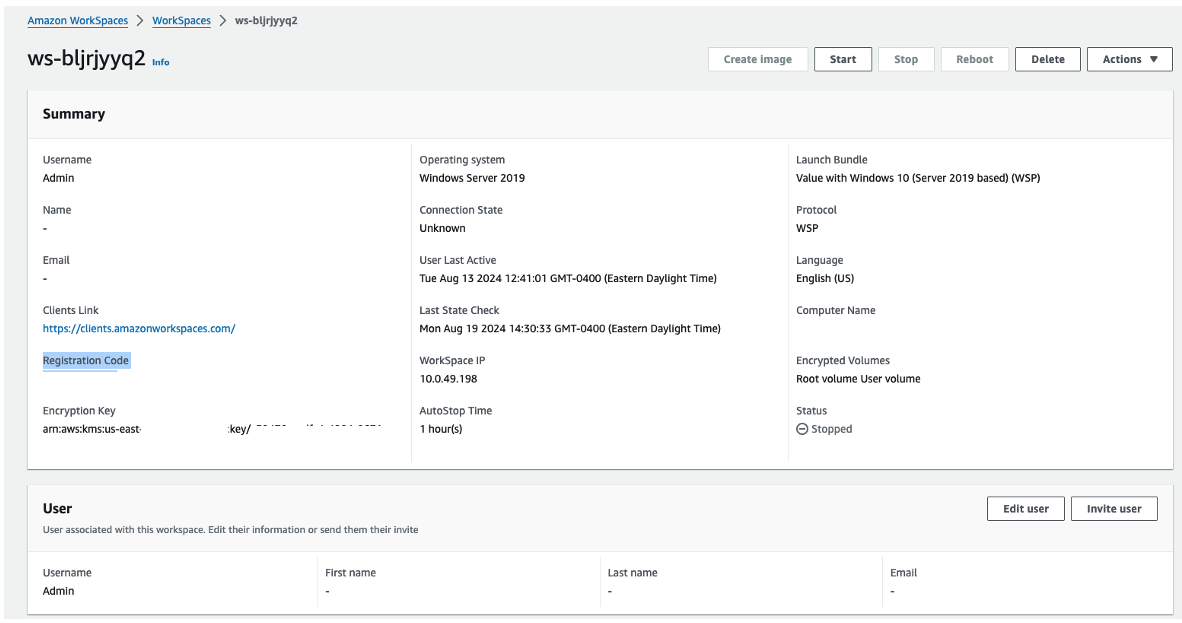The image size is (1182, 623).
Task: Expand the Actions dropdown menu
Action: pos(1129,60)
